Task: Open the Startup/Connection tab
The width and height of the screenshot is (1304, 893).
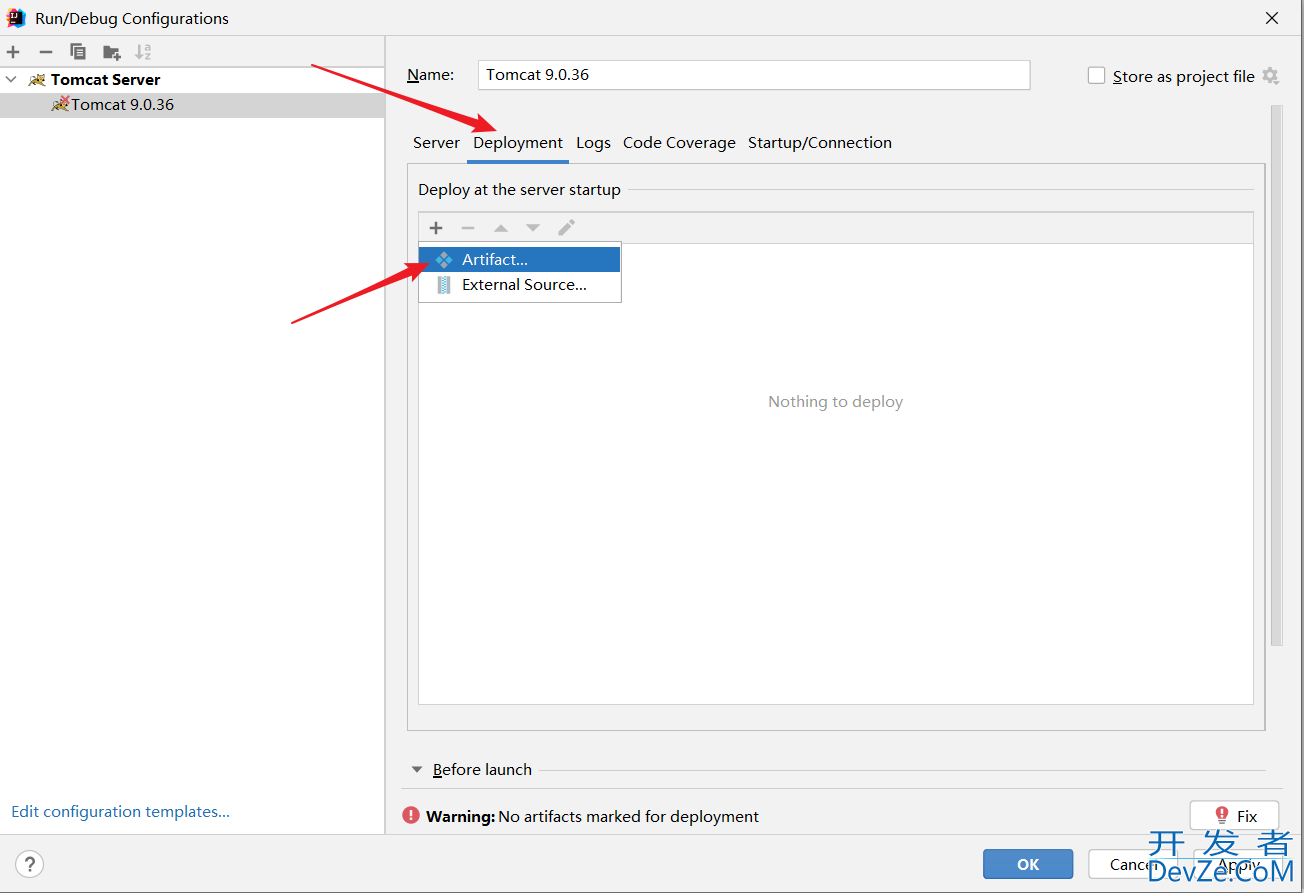Action: (820, 143)
